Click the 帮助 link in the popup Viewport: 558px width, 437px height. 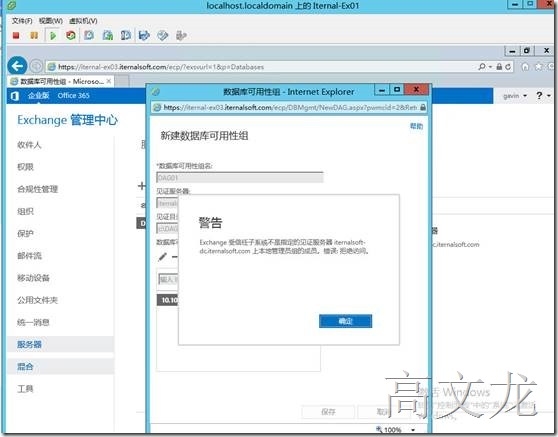pos(416,126)
